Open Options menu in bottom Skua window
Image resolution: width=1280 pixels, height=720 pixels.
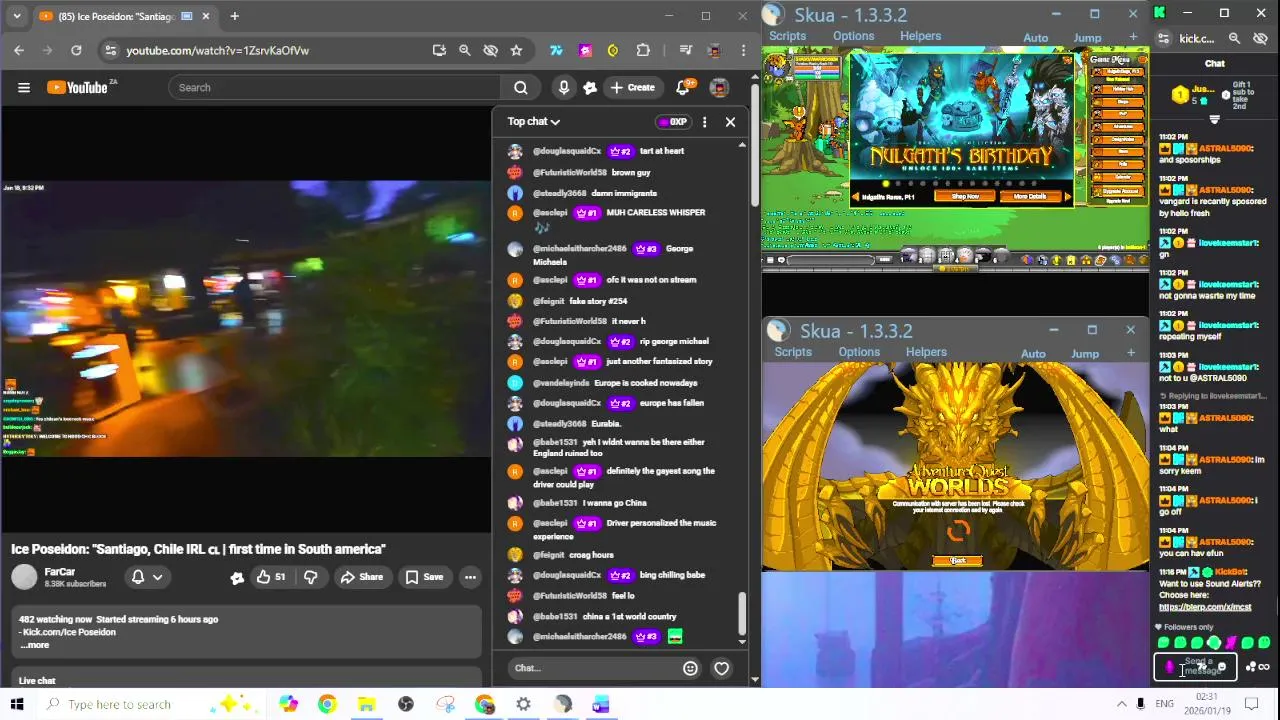coord(859,352)
